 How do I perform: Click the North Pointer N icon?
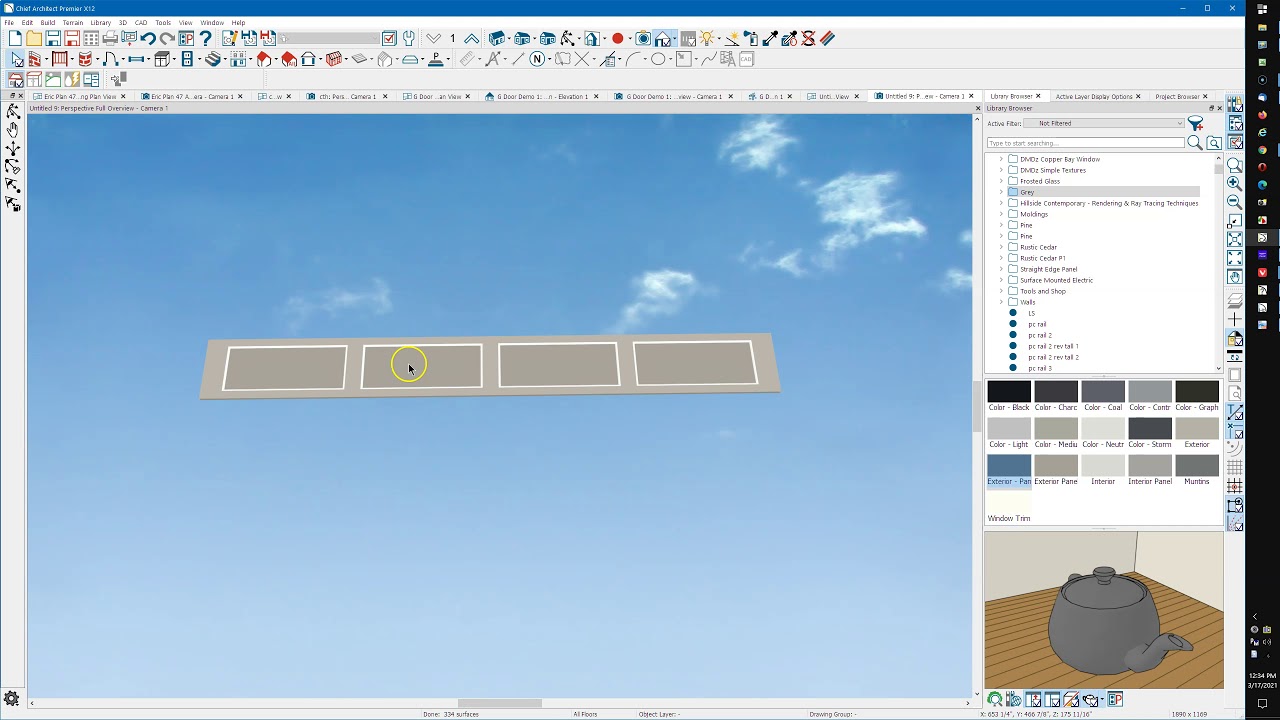coord(537,59)
